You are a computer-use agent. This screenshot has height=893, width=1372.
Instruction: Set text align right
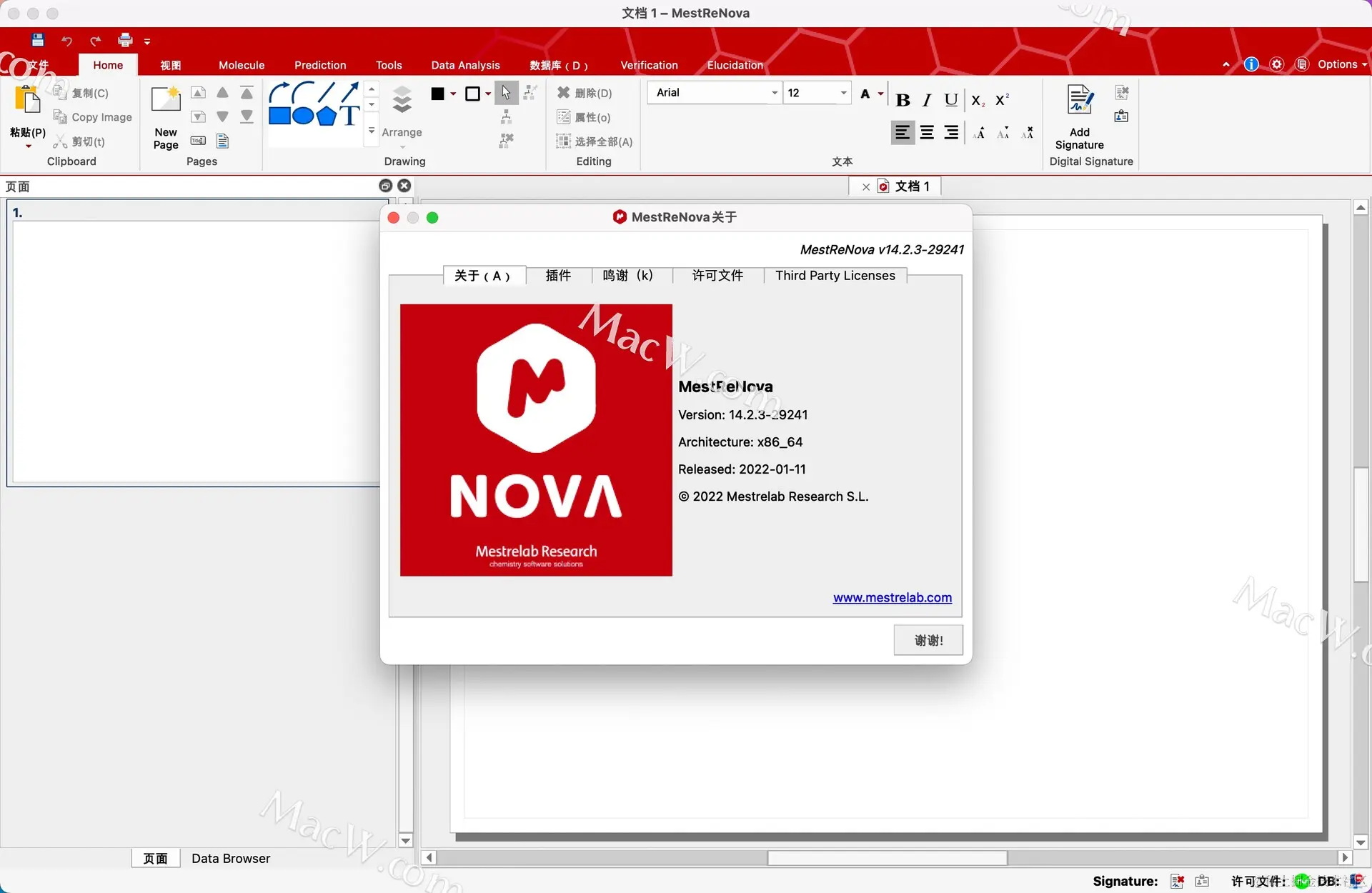pos(950,133)
